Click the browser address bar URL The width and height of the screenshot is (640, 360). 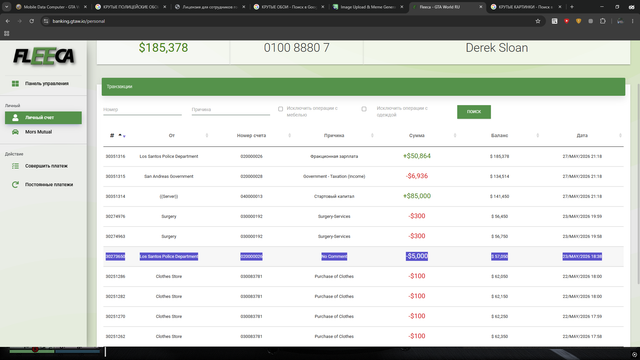click(x=78, y=21)
